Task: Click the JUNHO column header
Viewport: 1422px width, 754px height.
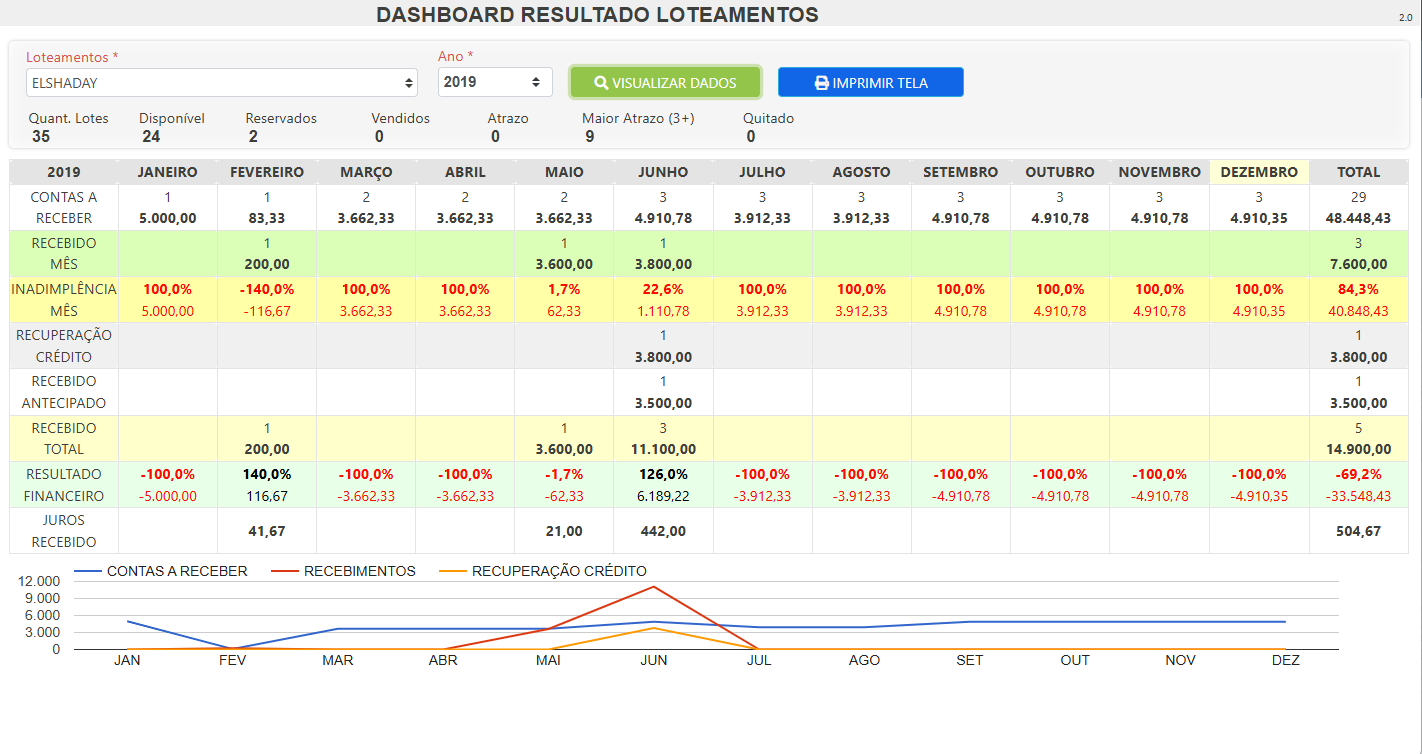Action: (x=663, y=172)
